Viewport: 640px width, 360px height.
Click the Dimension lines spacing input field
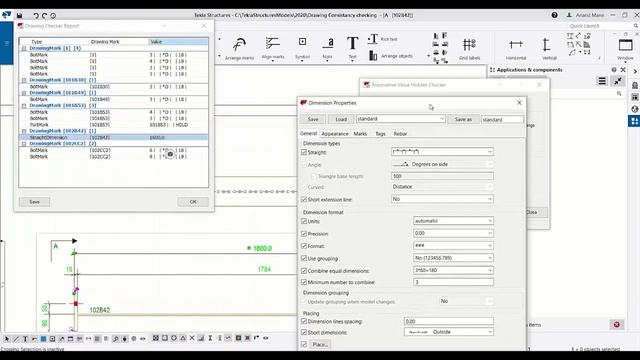(x=449, y=321)
